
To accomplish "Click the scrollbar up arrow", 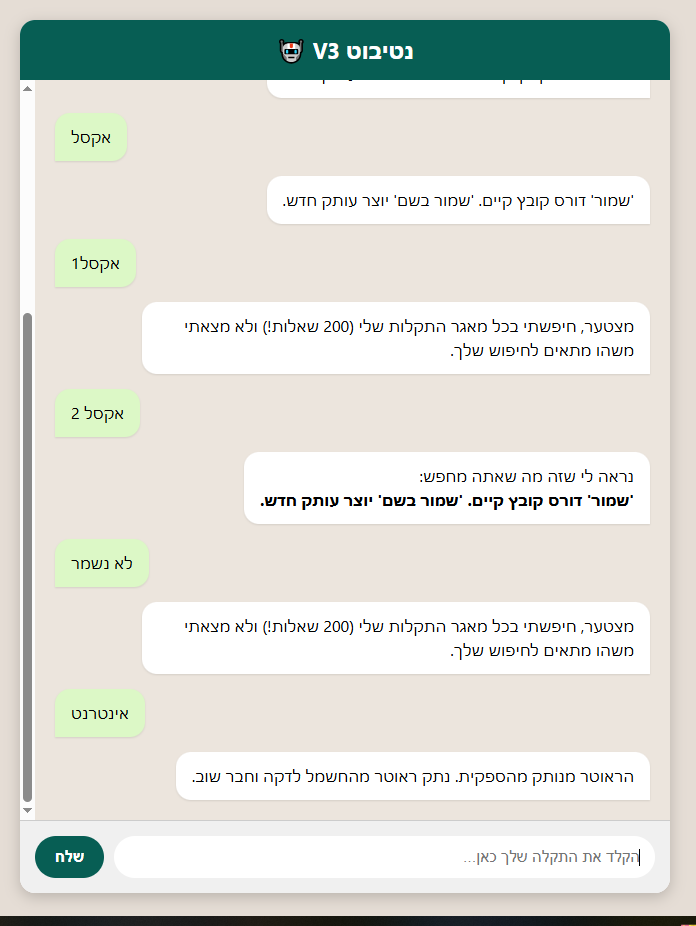I will [27, 89].
